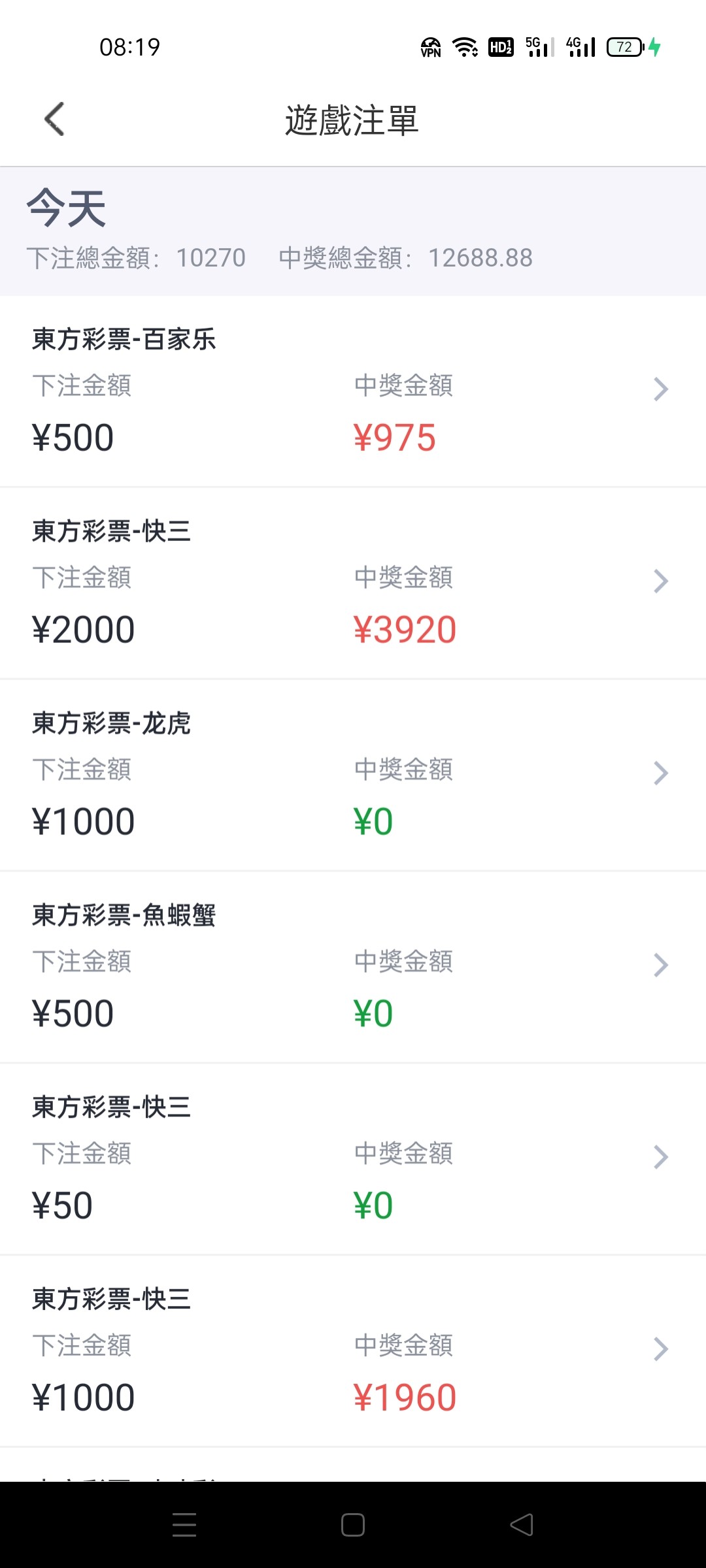Tap the VPN status icon

(431, 47)
